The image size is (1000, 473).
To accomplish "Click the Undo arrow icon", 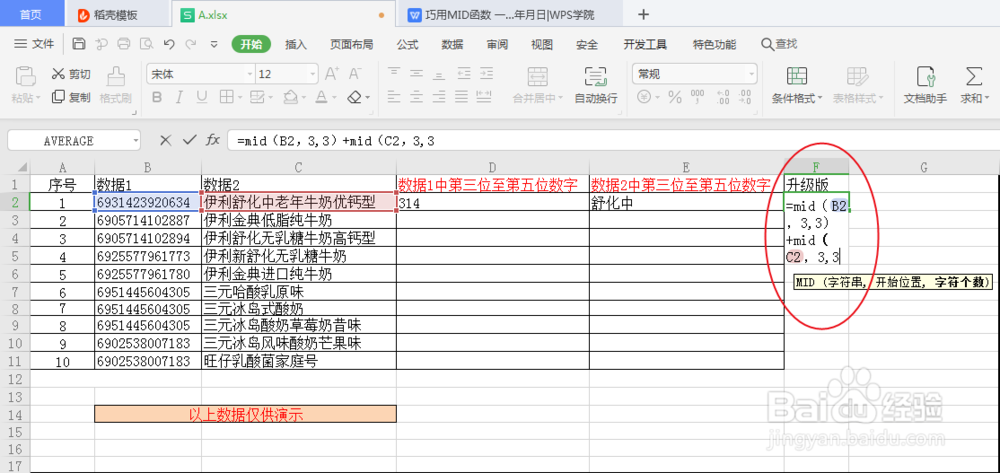I will [169, 44].
